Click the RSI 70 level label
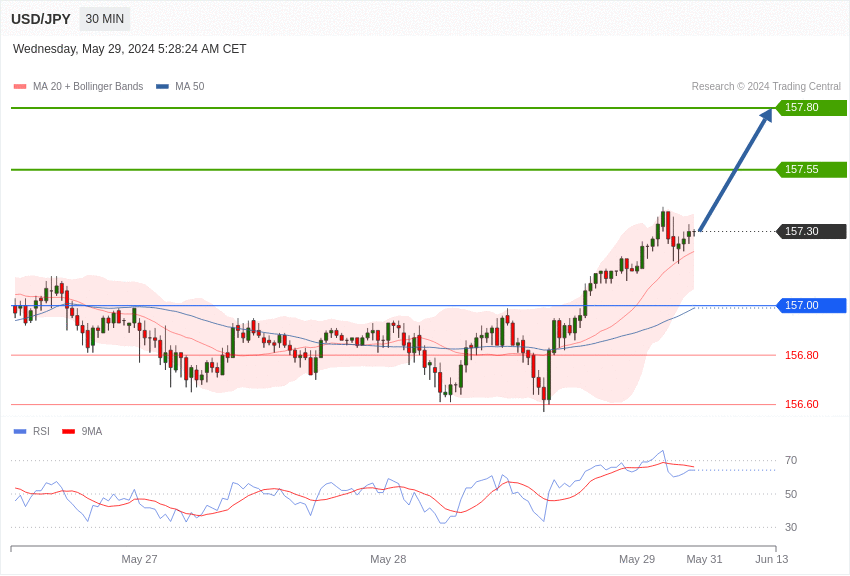The height and width of the screenshot is (576, 850). pyautogui.click(x=791, y=460)
